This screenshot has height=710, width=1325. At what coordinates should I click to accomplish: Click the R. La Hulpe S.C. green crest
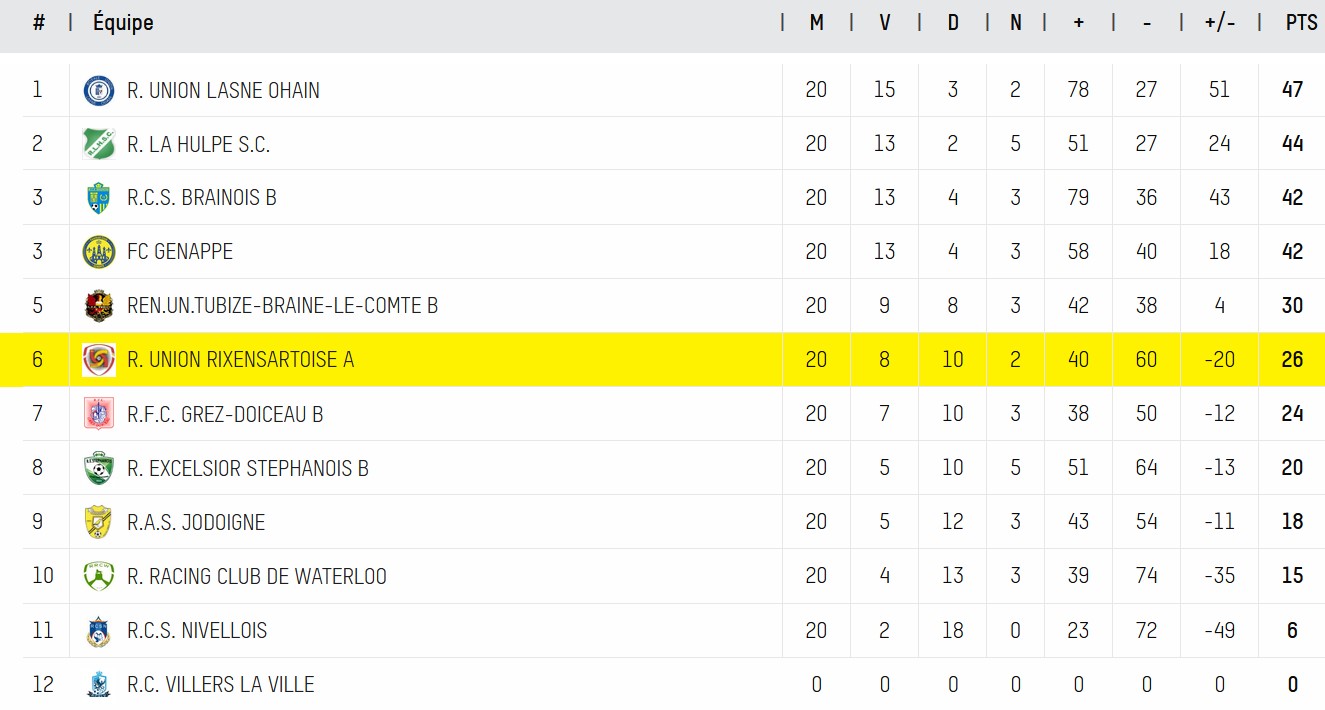coord(98,144)
